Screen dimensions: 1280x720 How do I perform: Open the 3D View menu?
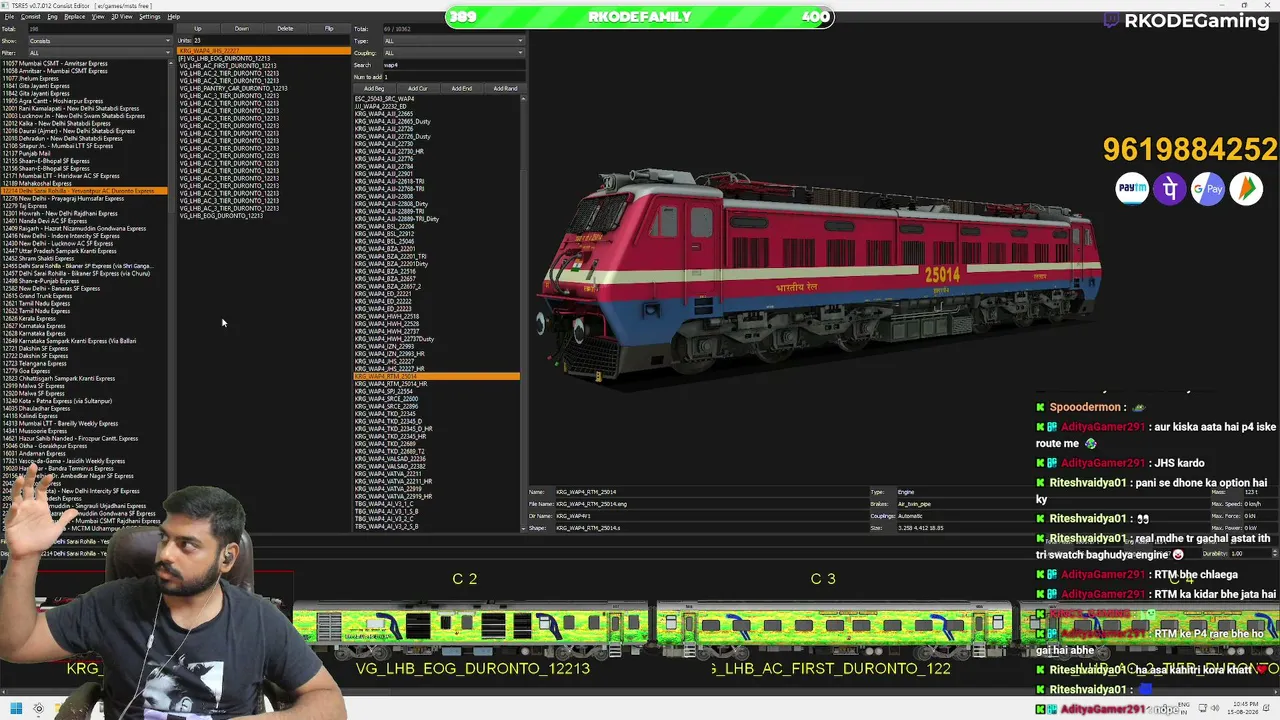pos(121,17)
